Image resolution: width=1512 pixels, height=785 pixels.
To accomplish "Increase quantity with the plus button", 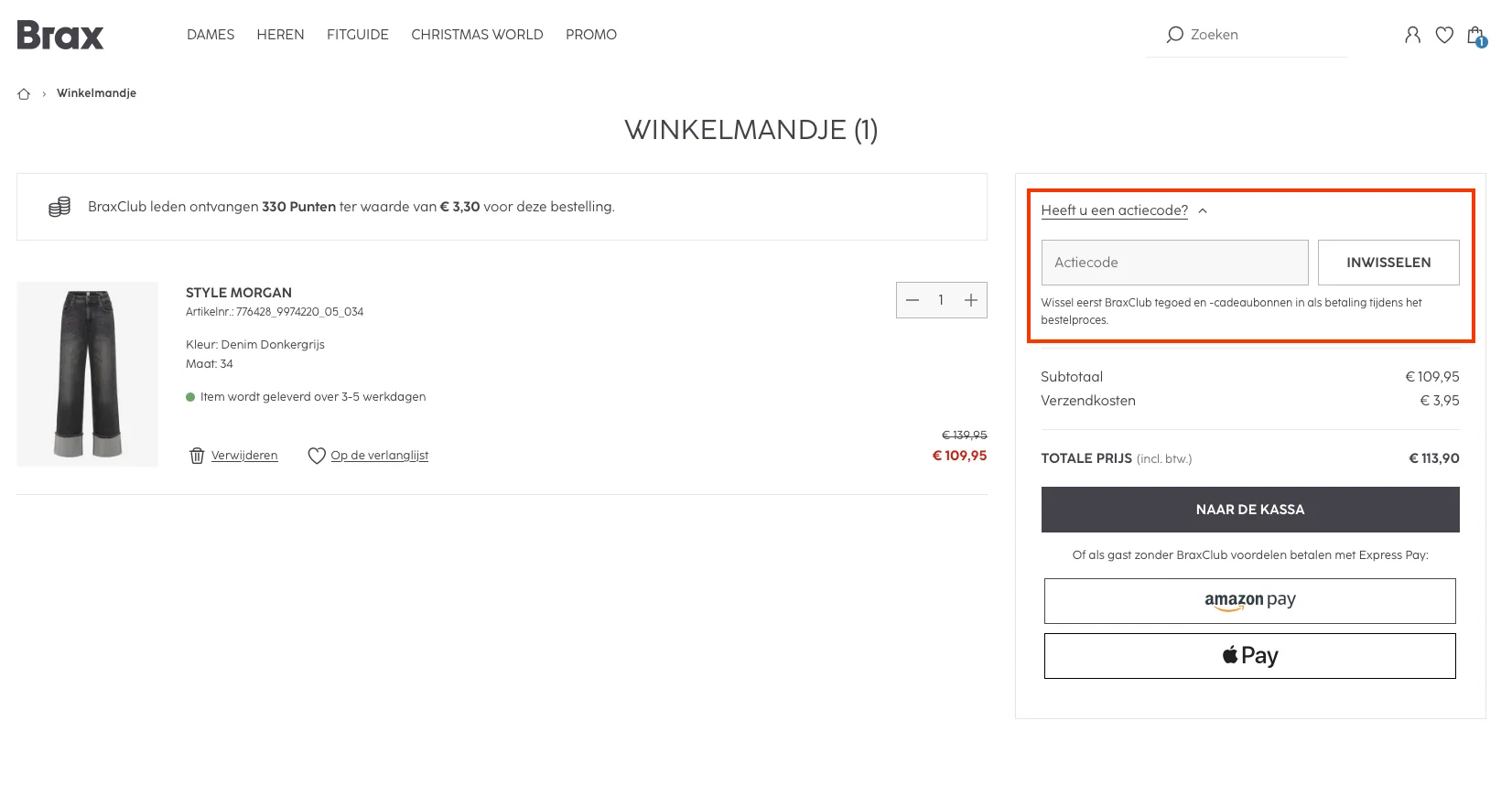I will click(971, 300).
